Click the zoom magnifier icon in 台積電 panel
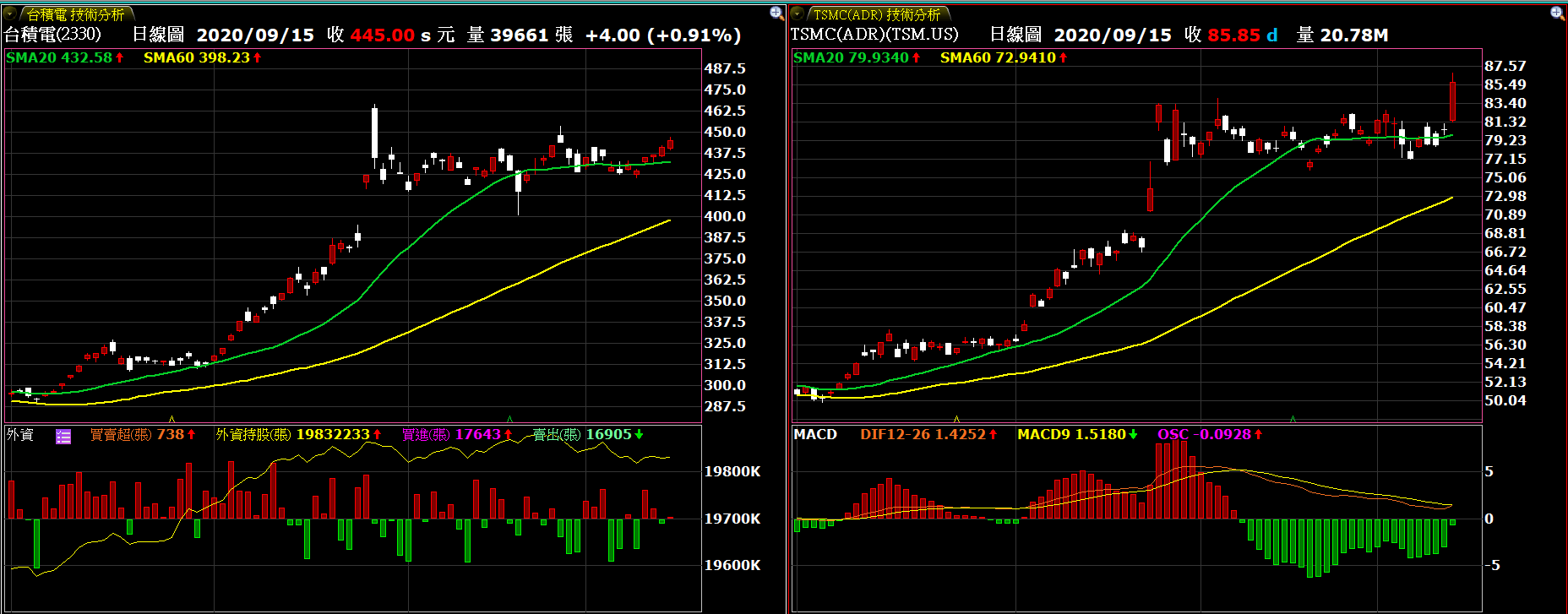 point(776,13)
